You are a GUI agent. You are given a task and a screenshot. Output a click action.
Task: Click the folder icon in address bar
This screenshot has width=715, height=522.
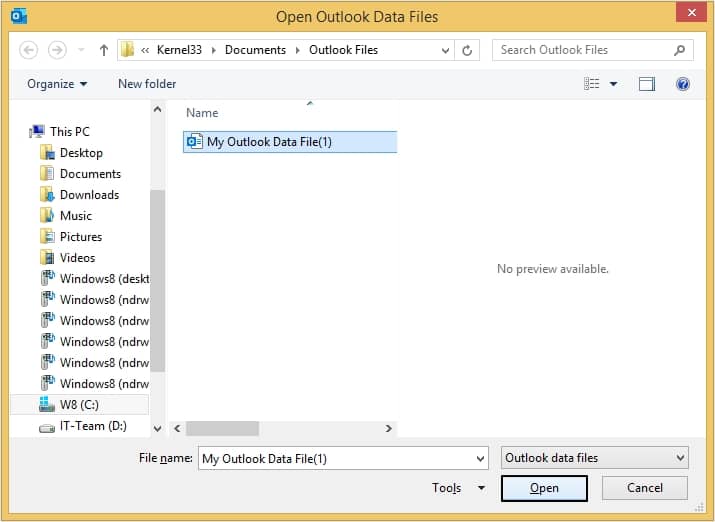[128, 50]
